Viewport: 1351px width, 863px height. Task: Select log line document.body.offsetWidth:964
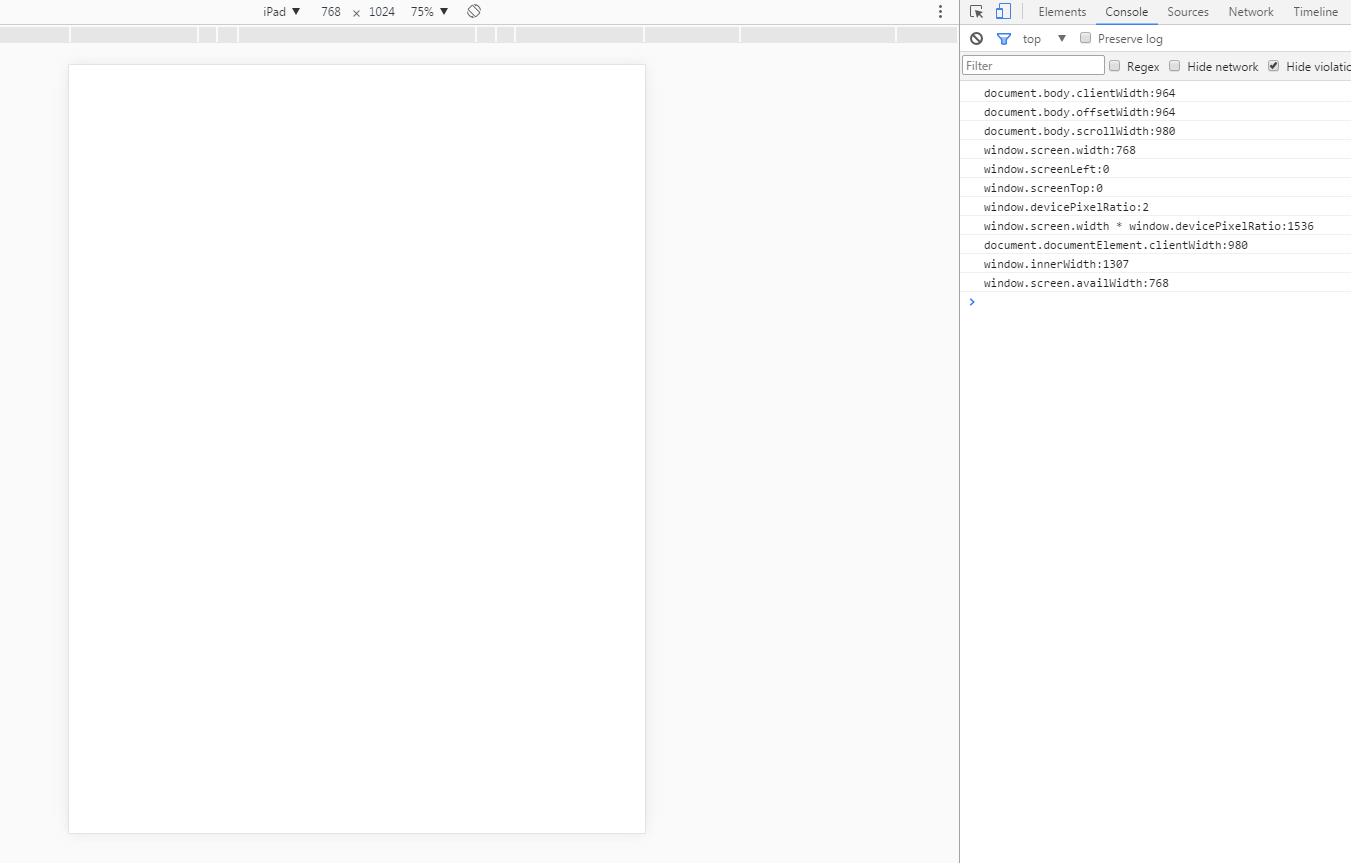1155,112
